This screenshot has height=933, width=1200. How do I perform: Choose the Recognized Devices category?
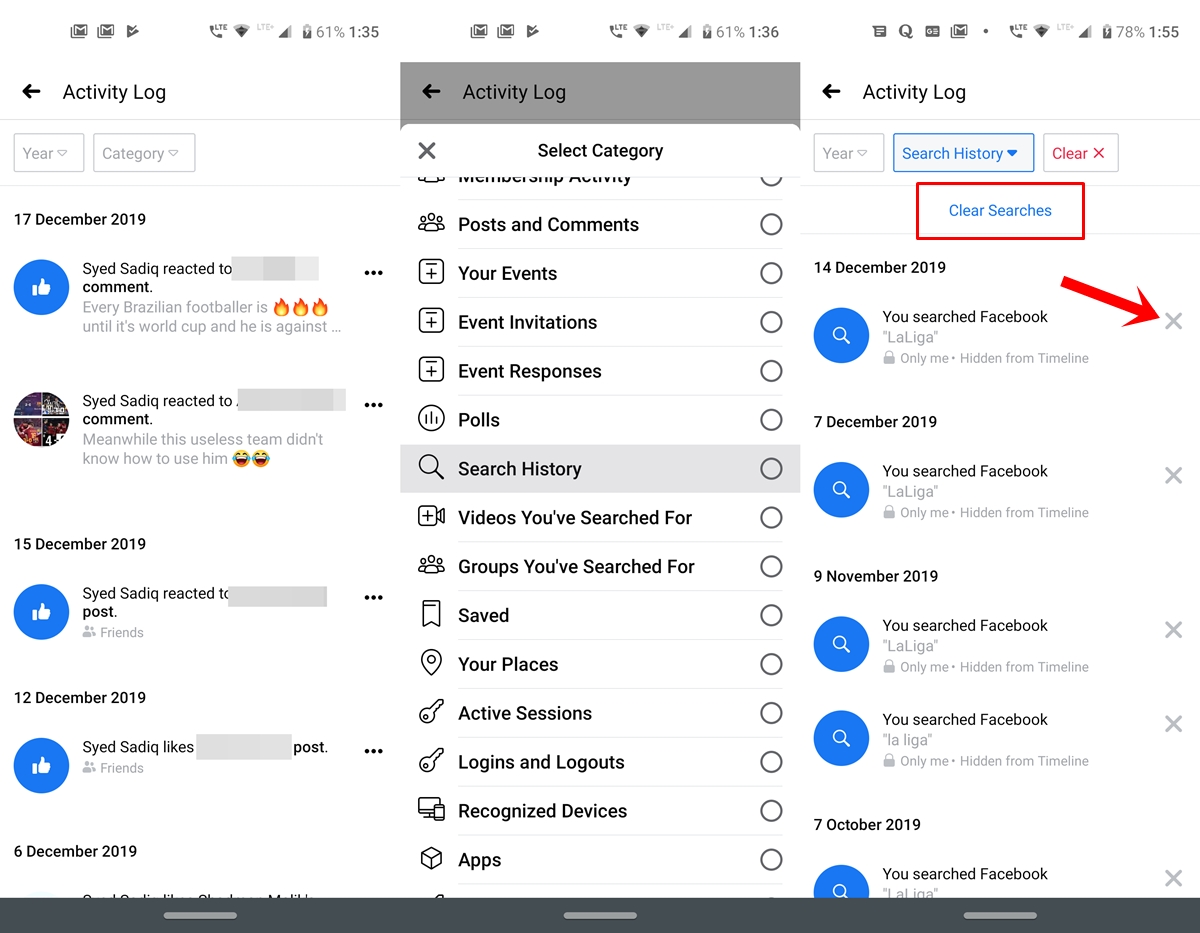coord(600,811)
